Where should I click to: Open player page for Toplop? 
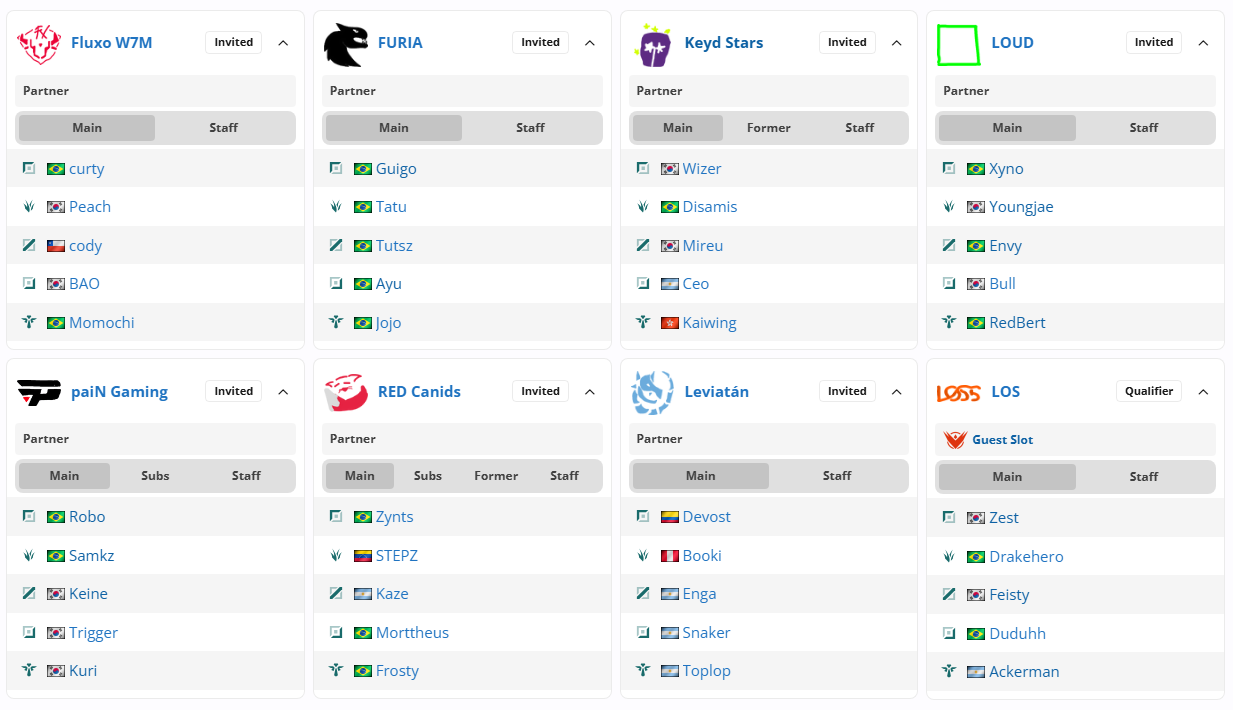[707, 671]
